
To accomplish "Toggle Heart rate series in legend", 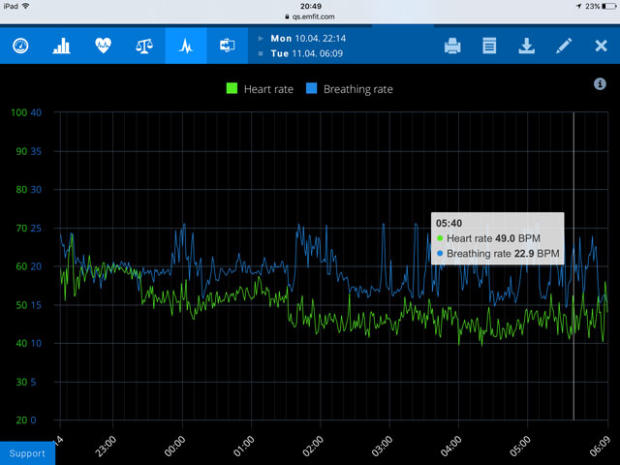I will click(x=268, y=89).
